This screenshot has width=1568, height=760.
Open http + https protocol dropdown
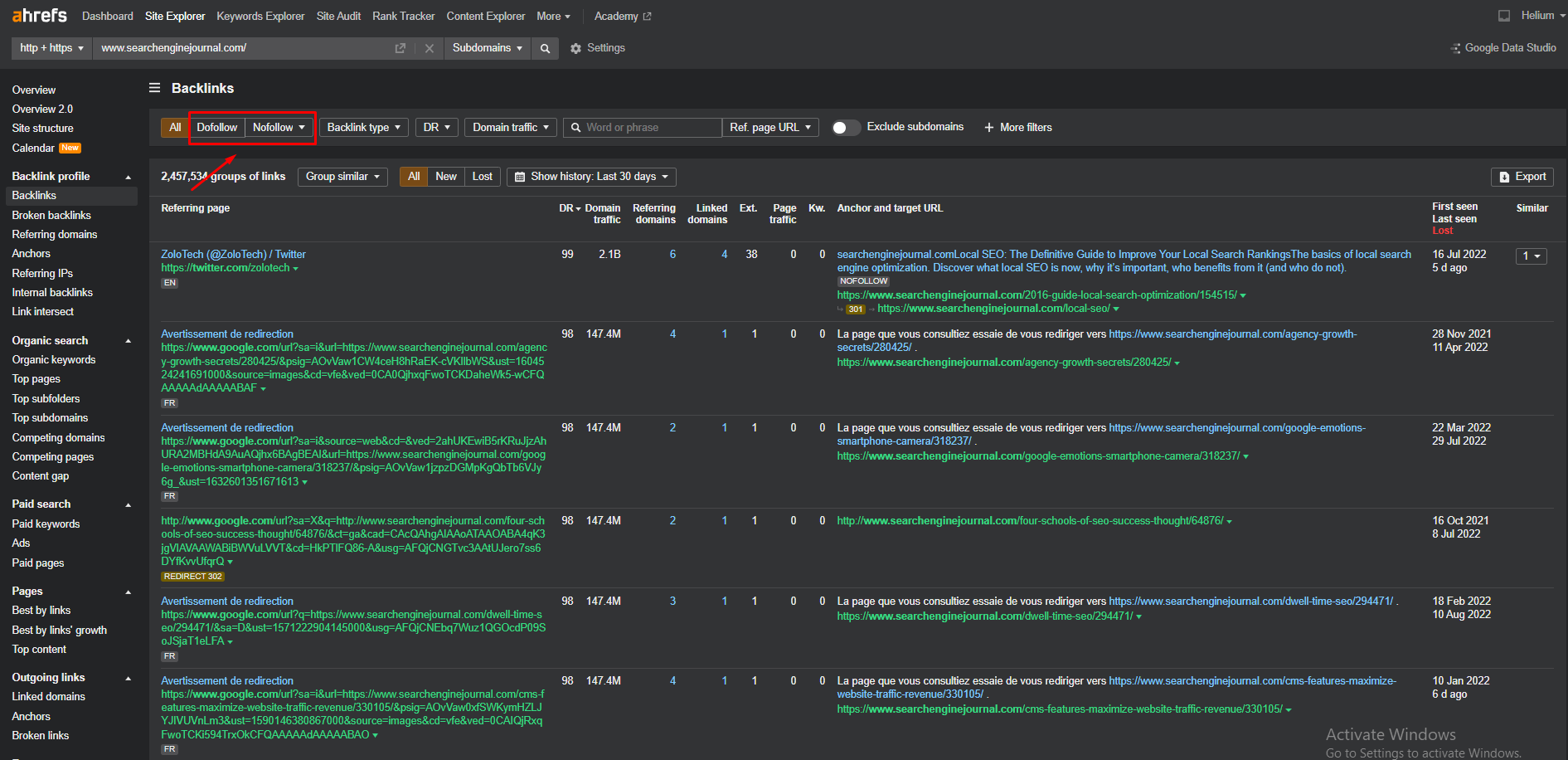point(51,48)
